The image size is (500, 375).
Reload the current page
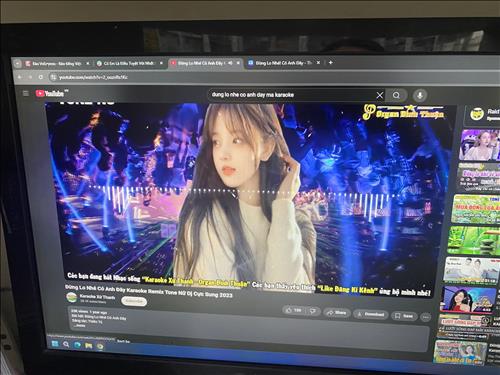coord(41,77)
